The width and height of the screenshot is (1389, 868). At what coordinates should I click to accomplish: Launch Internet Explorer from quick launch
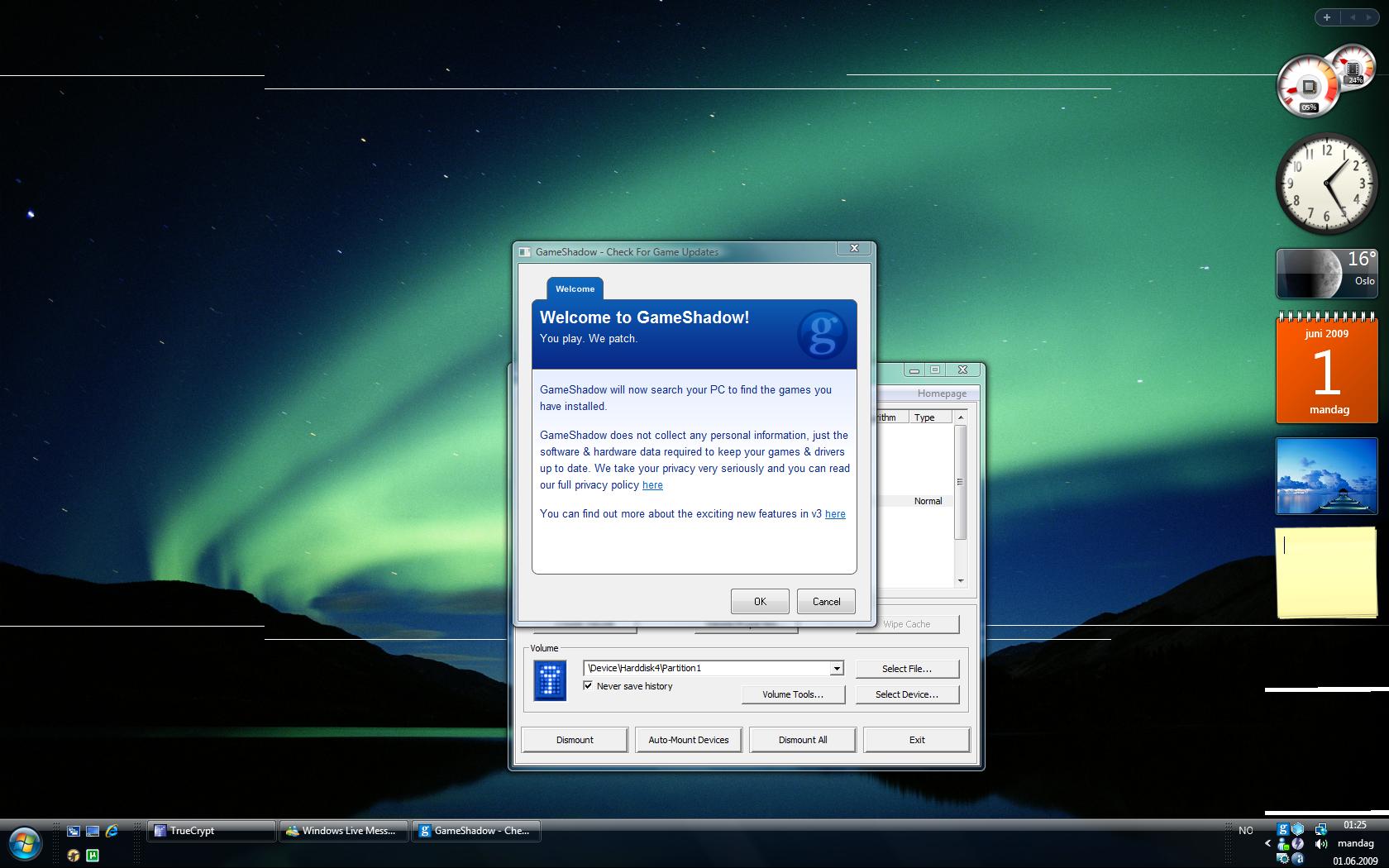(112, 830)
